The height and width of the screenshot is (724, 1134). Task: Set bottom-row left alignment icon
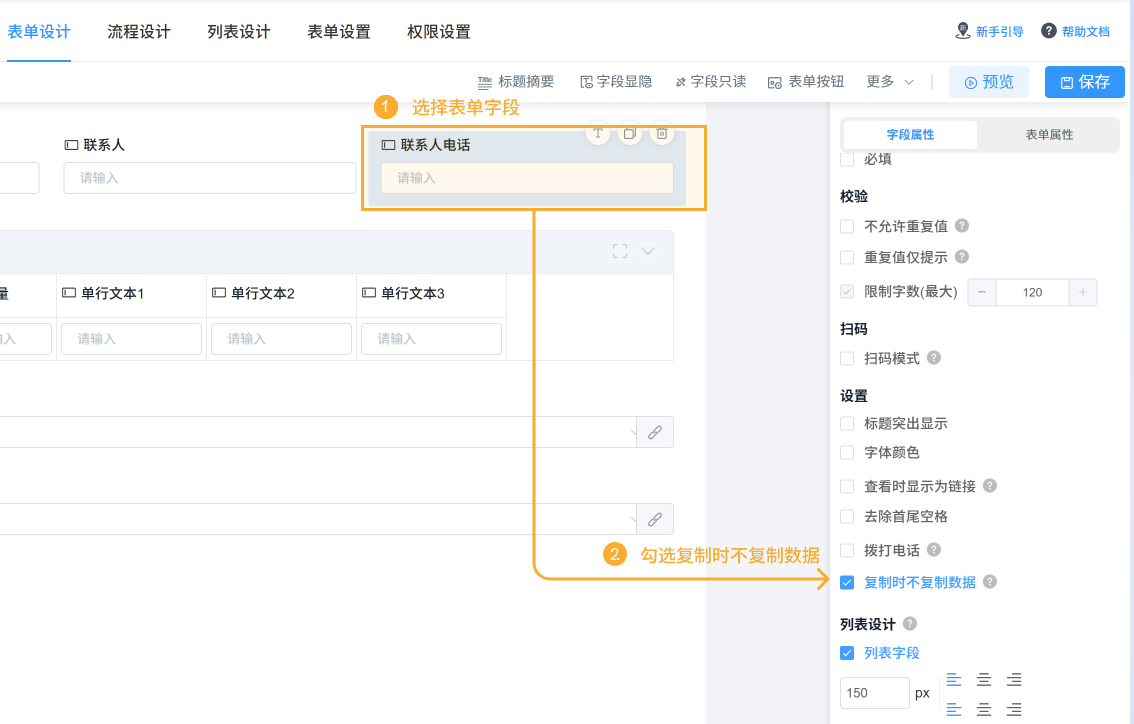click(954, 710)
